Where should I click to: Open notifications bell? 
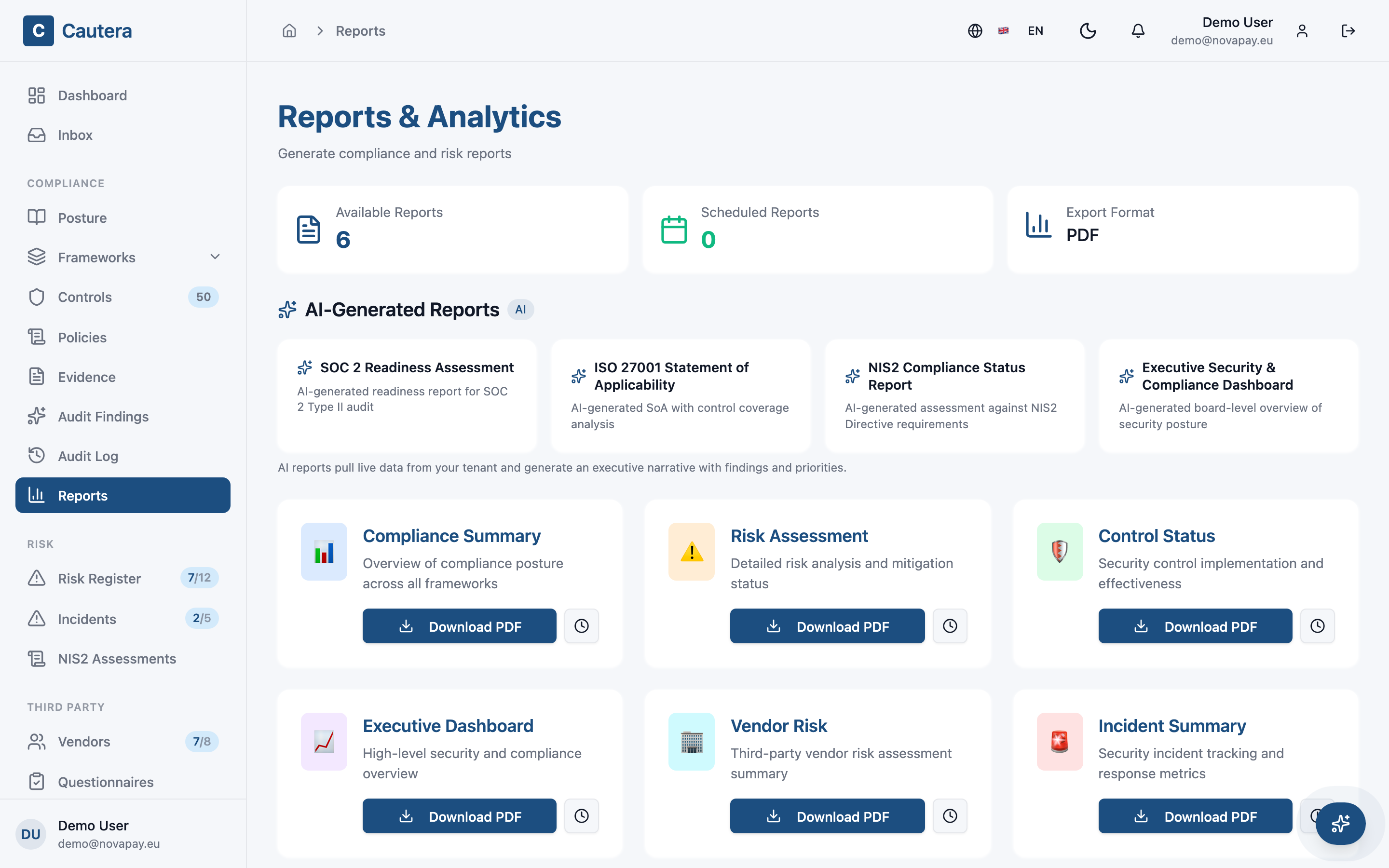[1138, 30]
